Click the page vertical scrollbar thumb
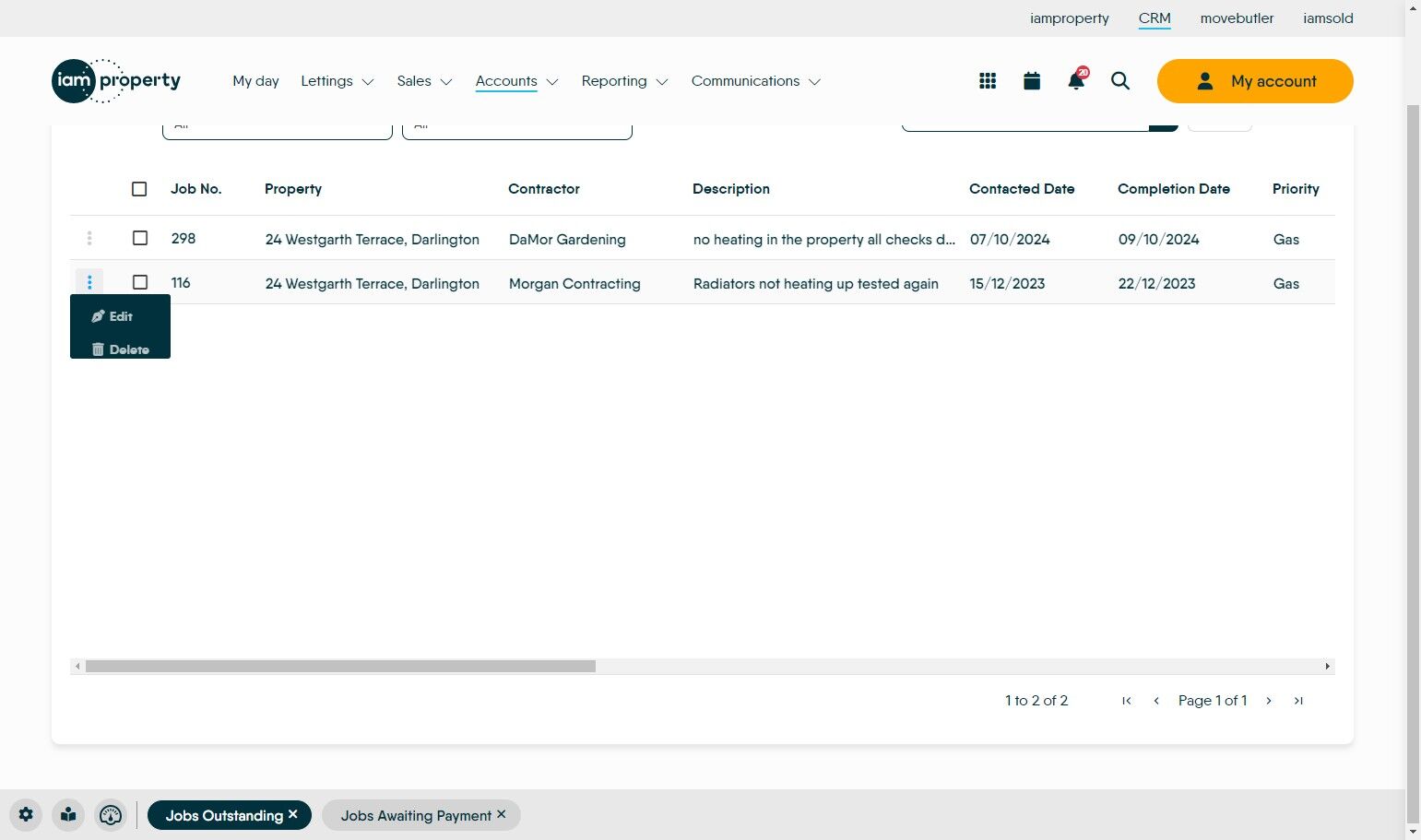Screen dimensions: 1421x840 1413,465
